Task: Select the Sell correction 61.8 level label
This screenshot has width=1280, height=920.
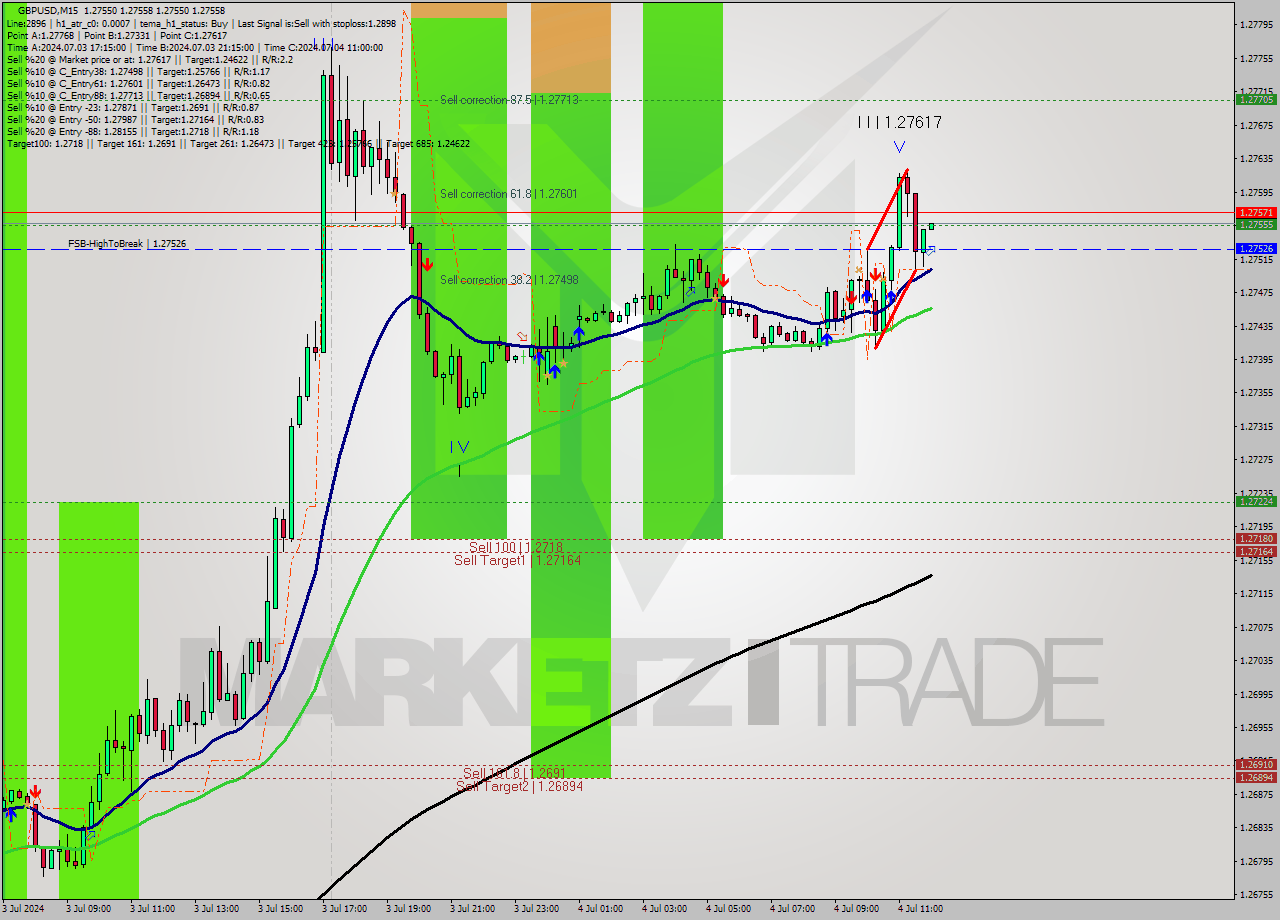Action: point(510,194)
